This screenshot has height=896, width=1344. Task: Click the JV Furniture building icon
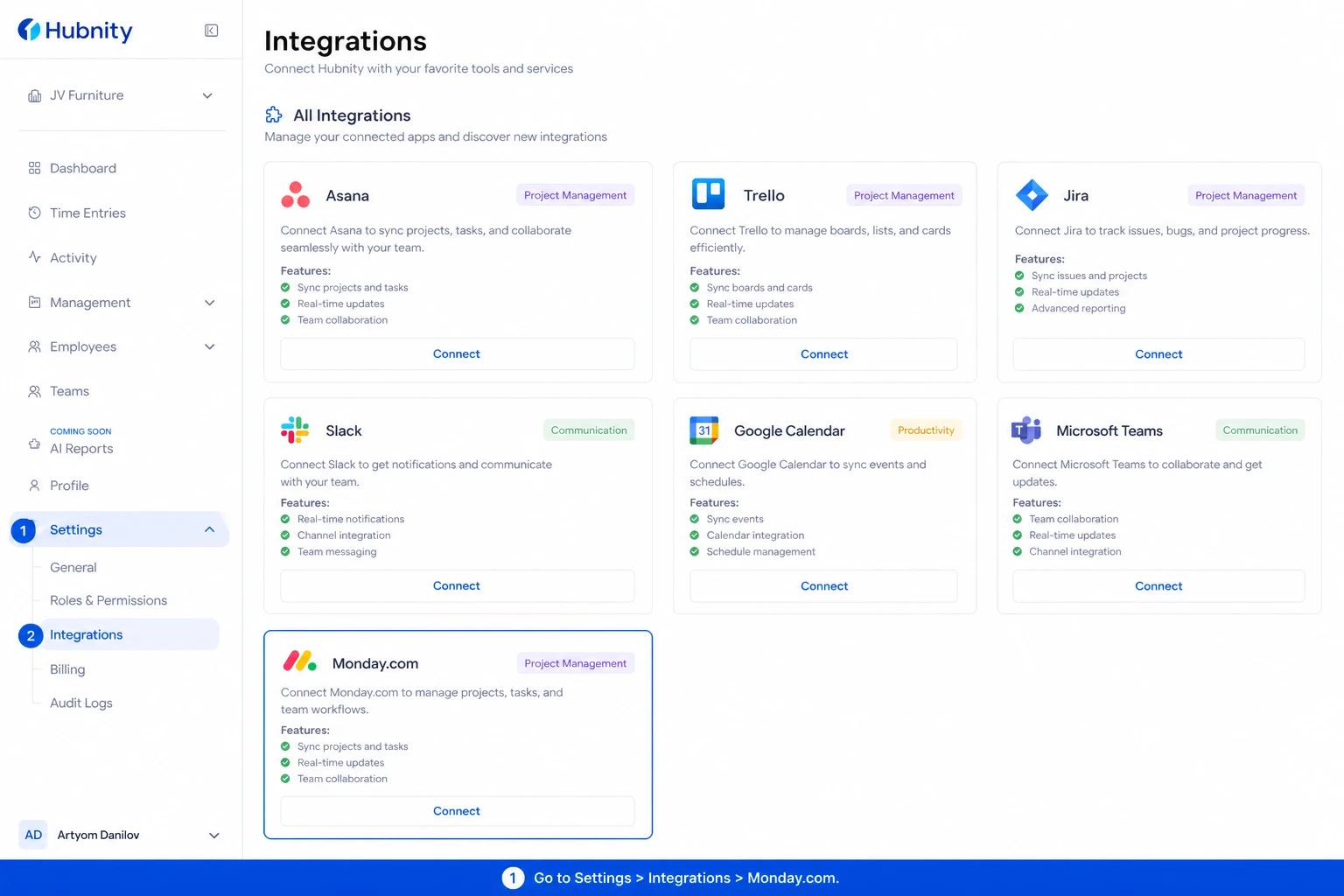click(34, 95)
